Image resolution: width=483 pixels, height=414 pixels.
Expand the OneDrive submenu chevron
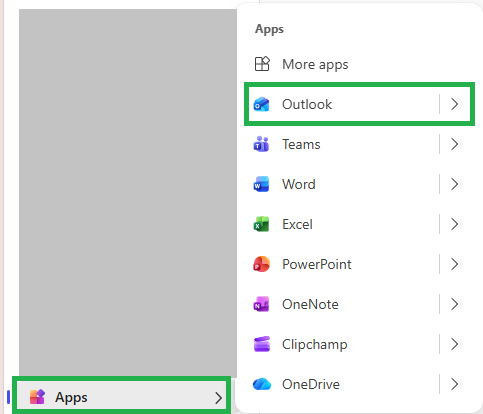click(455, 384)
